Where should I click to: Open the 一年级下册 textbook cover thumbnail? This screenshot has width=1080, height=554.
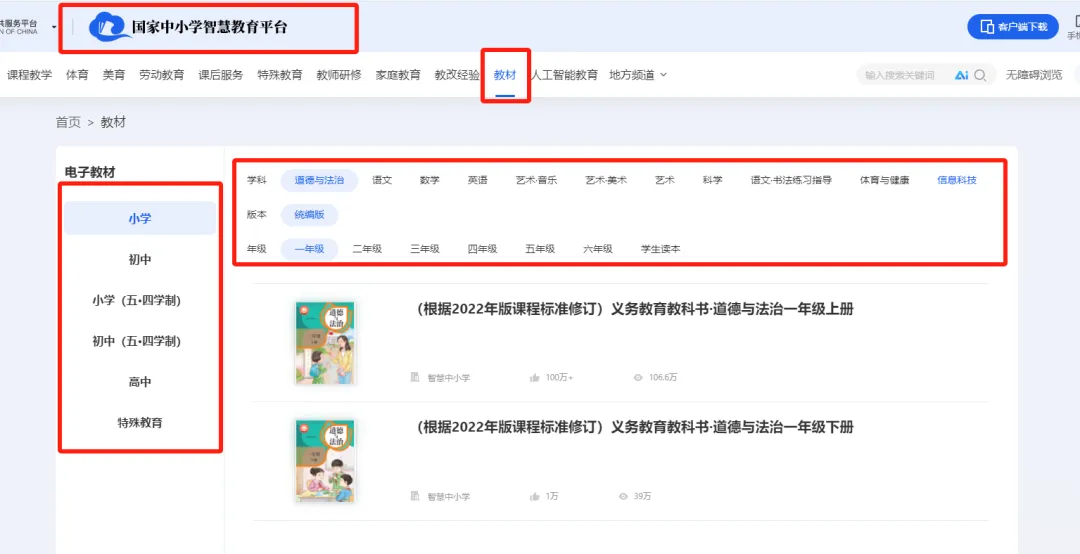[x=325, y=460]
